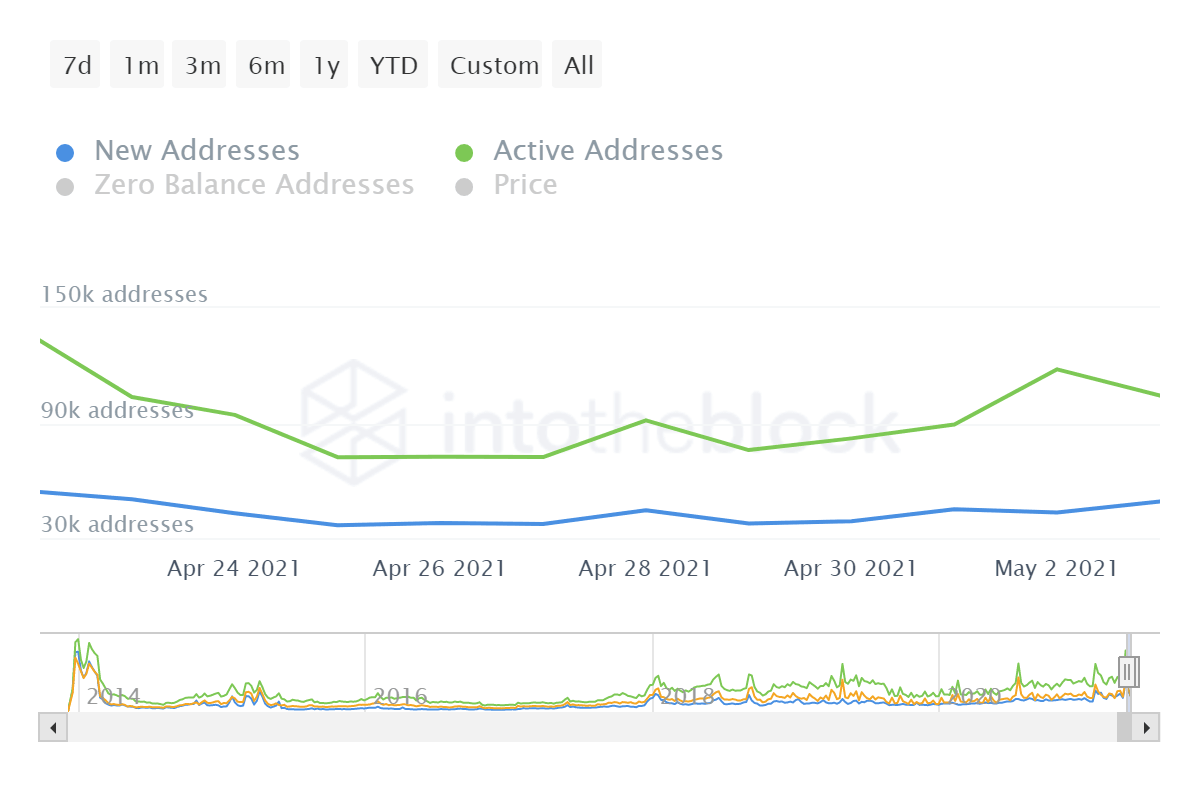The width and height of the screenshot is (1200, 800).
Task: Enable Price series gray legend dot
Action: point(464,187)
